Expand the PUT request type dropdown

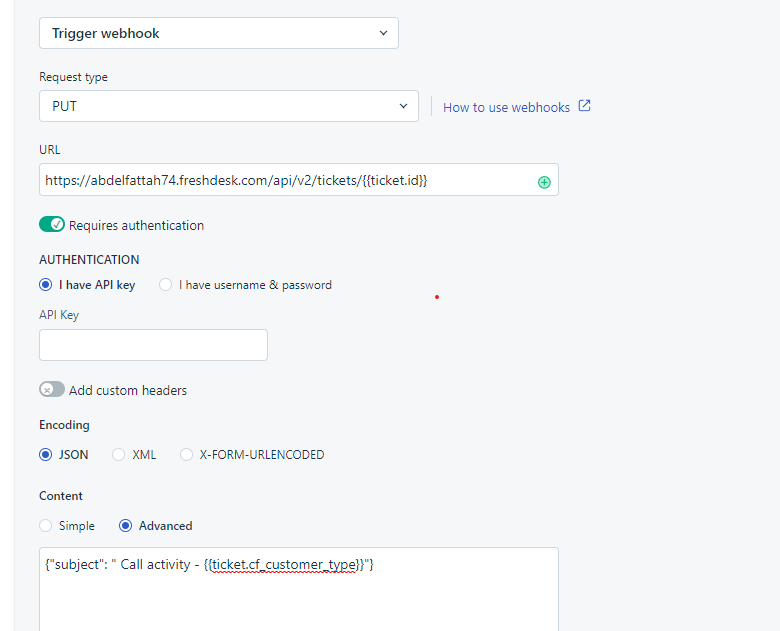pos(229,106)
